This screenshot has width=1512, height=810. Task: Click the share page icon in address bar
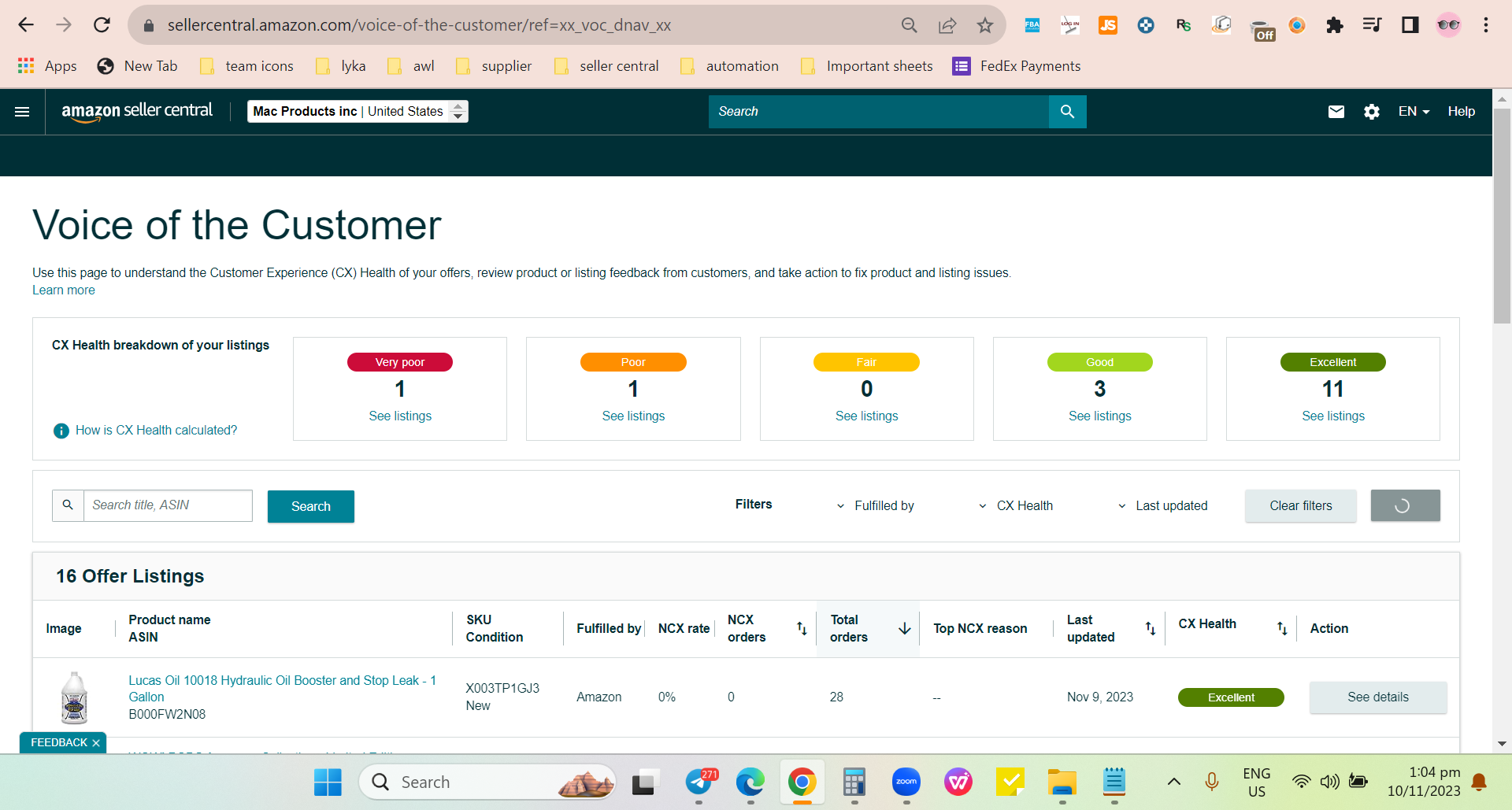[947, 25]
